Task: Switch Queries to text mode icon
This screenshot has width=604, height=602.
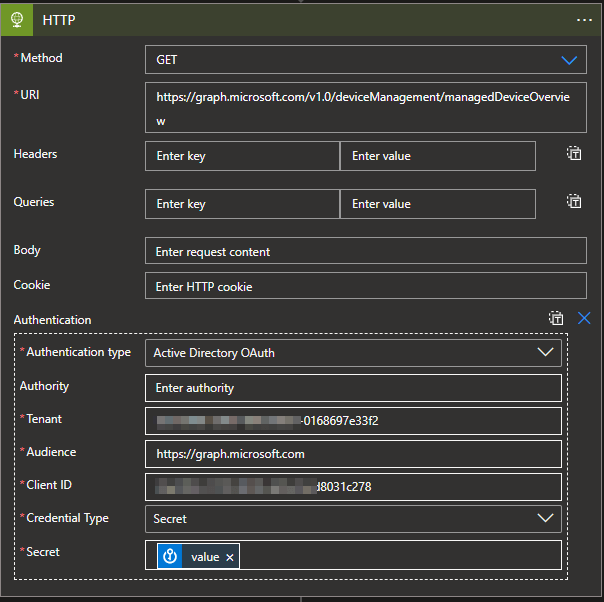Action: point(574,202)
